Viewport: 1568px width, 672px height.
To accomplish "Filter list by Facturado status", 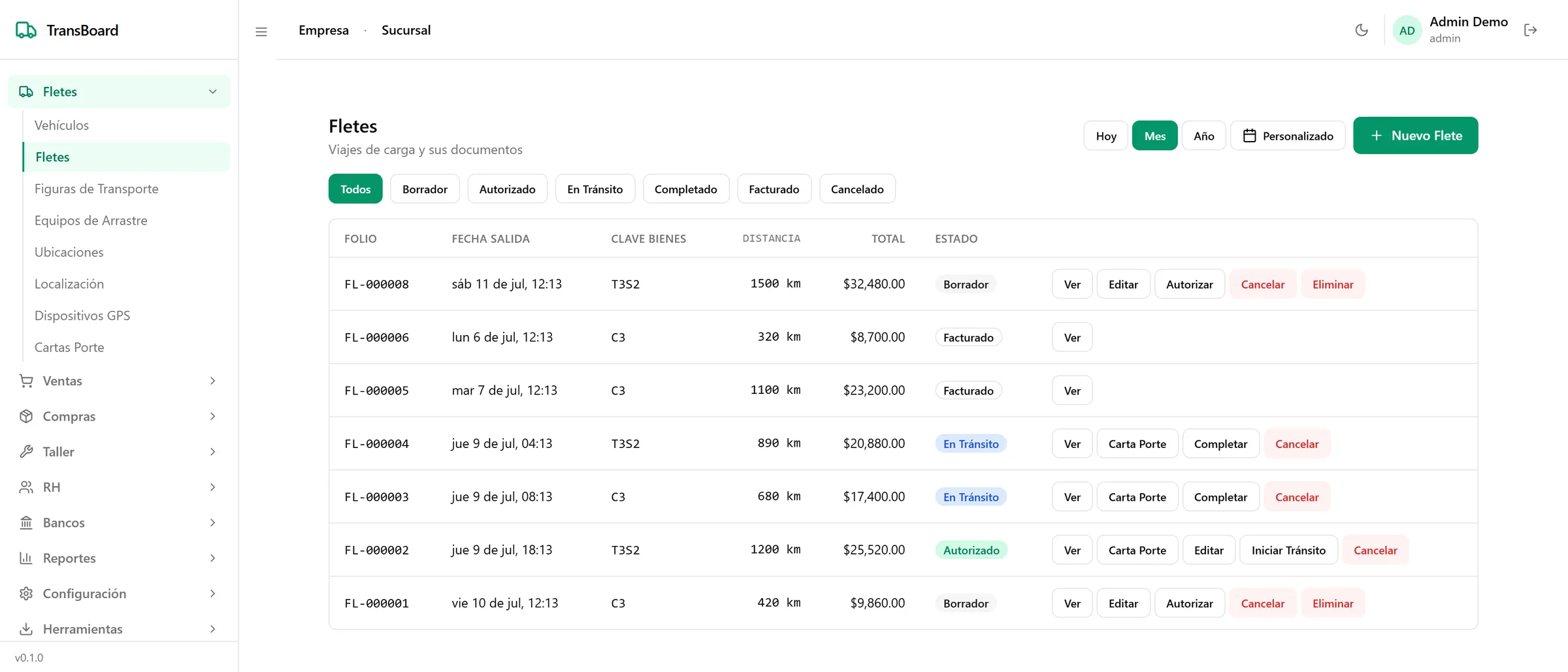I will point(774,189).
